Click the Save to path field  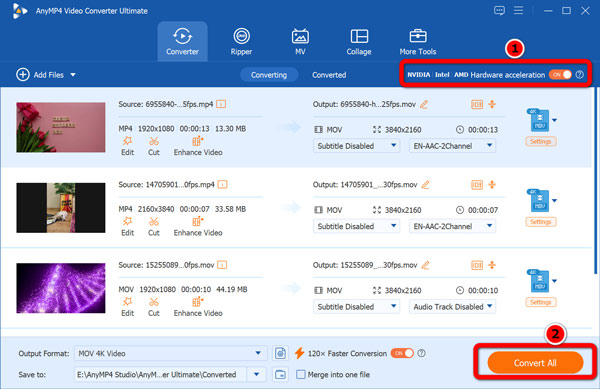coord(160,374)
